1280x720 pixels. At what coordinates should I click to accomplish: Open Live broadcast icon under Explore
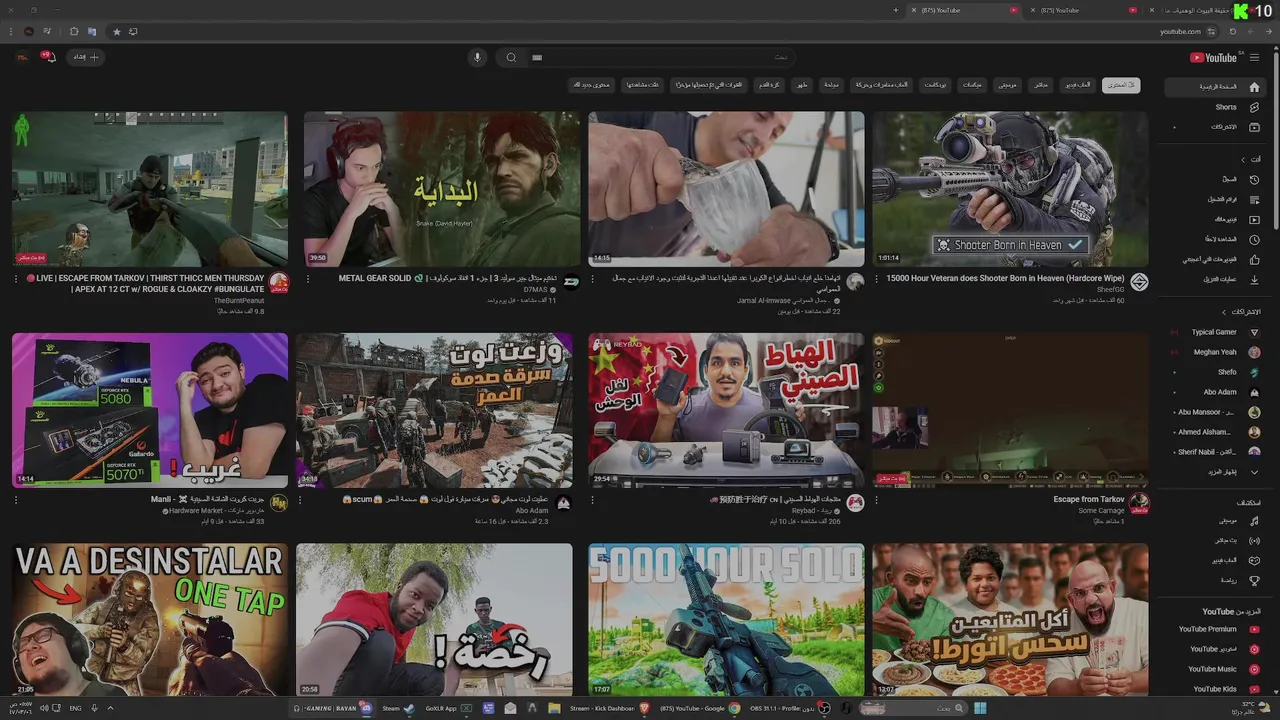point(1254,541)
